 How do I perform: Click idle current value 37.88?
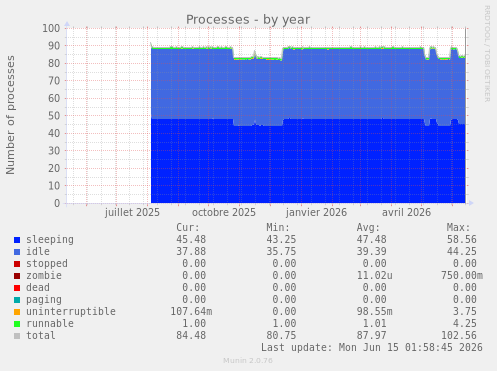click(191, 251)
